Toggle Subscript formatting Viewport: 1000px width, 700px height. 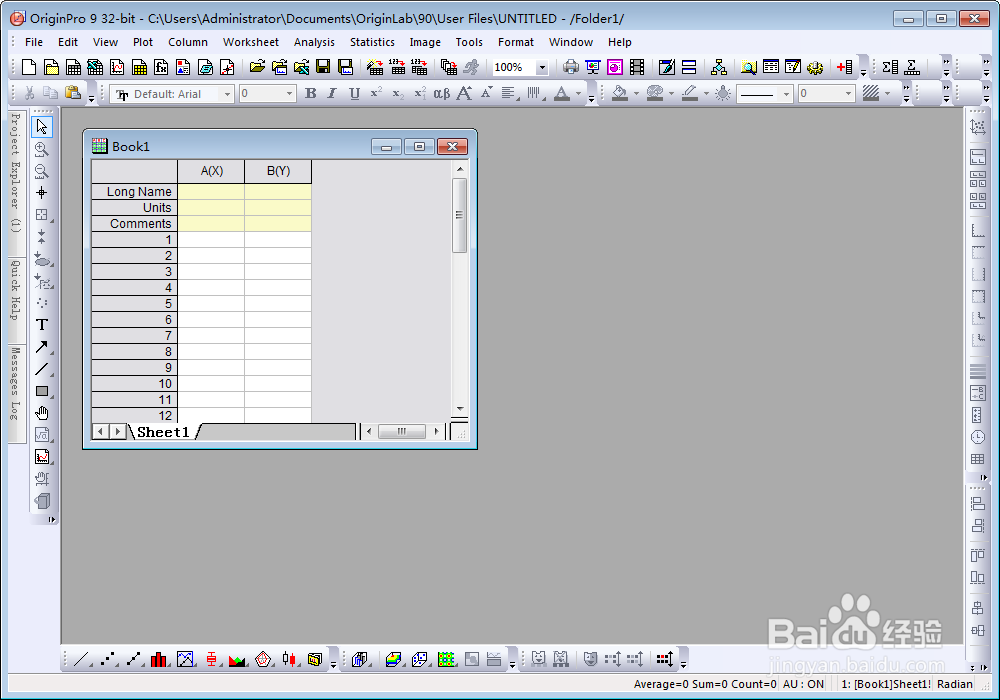coord(398,94)
